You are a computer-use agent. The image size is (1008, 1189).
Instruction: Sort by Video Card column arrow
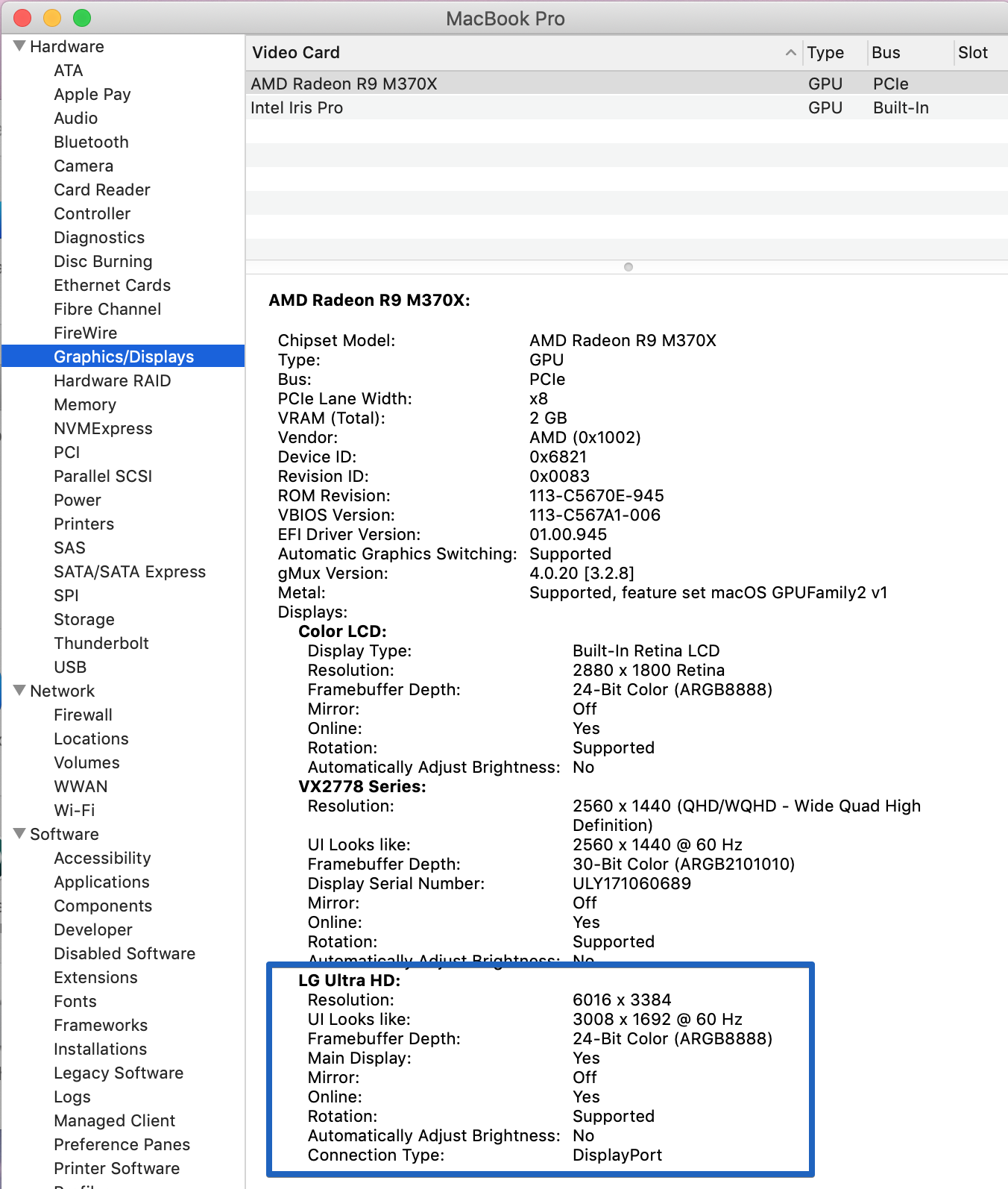(x=790, y=52)
